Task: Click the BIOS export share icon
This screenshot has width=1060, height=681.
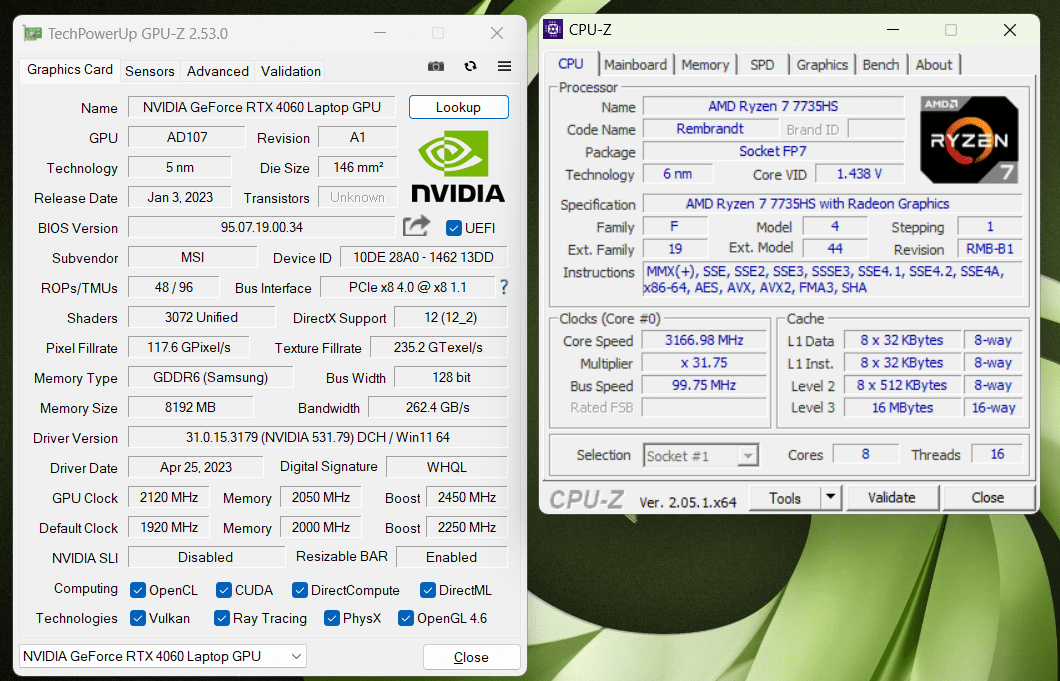Action: coord(416,227)
